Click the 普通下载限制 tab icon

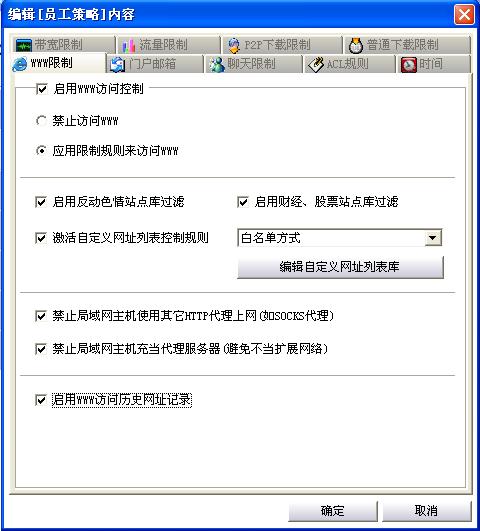click(x=355, y=45)
